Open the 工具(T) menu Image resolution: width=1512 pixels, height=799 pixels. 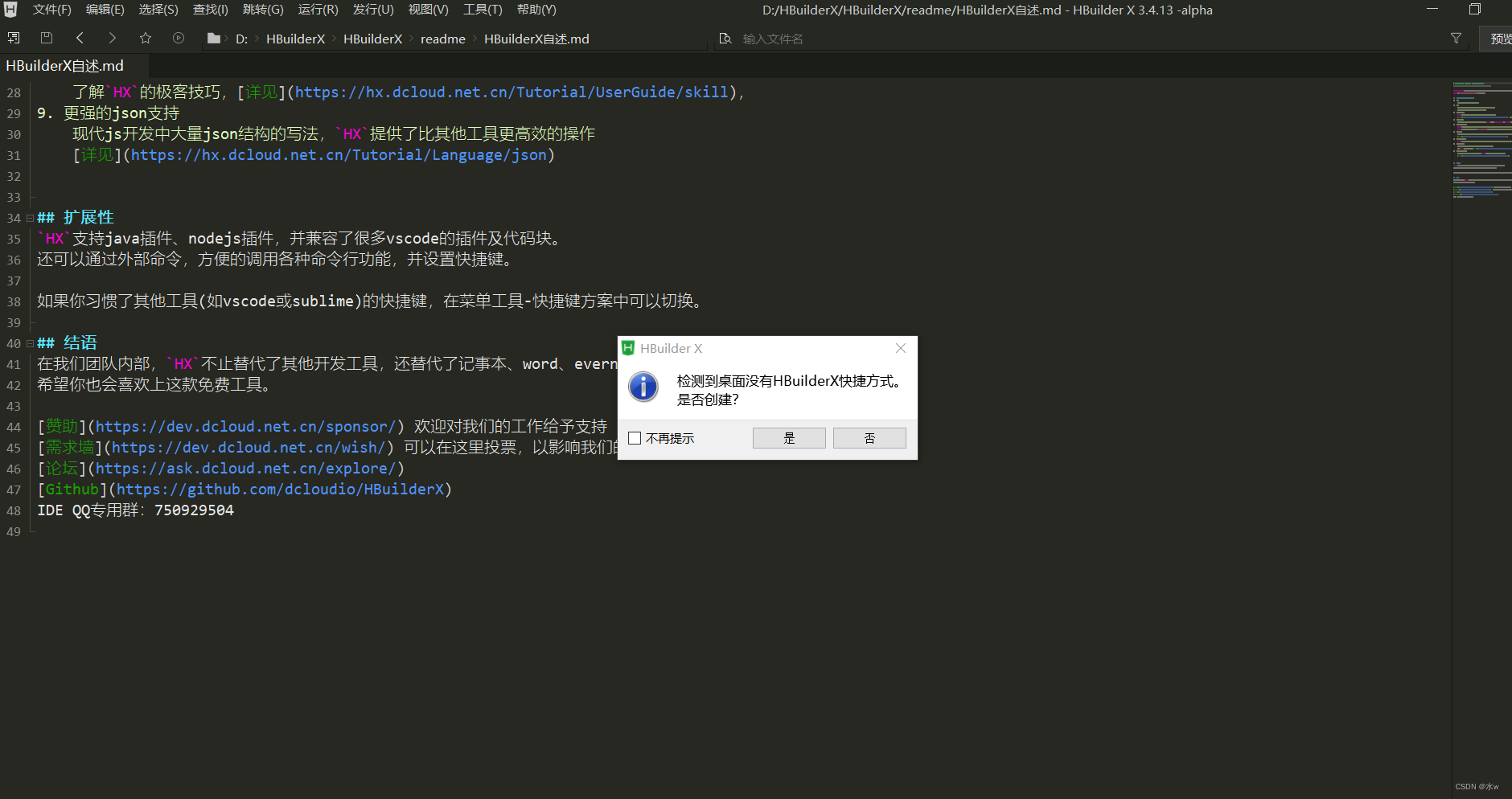(x=480, y=10)
